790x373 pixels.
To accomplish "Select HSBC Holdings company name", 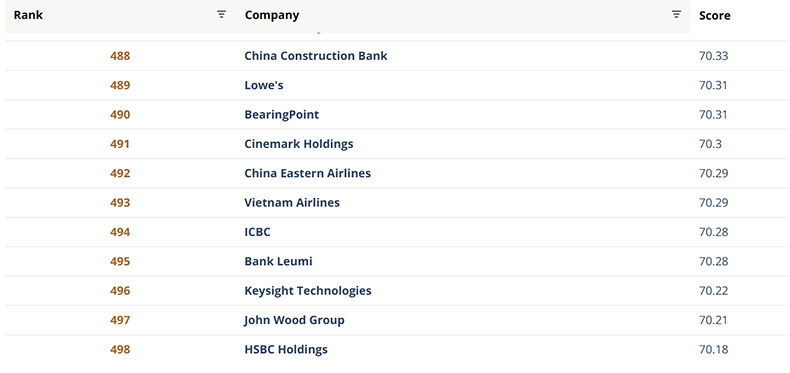I will click(x=286, y=349).
